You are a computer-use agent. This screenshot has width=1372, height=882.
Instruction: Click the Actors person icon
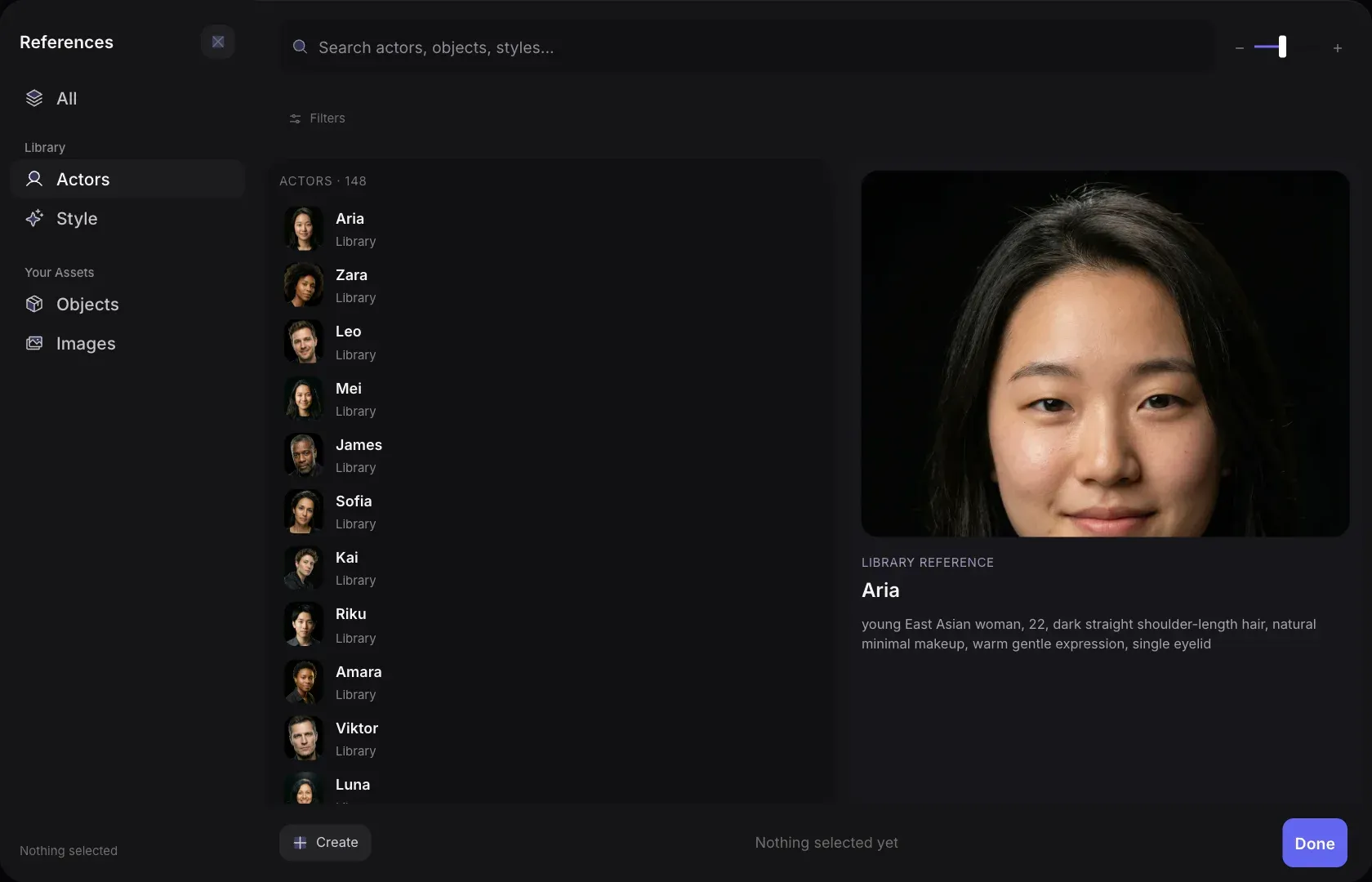coord(34,179)
